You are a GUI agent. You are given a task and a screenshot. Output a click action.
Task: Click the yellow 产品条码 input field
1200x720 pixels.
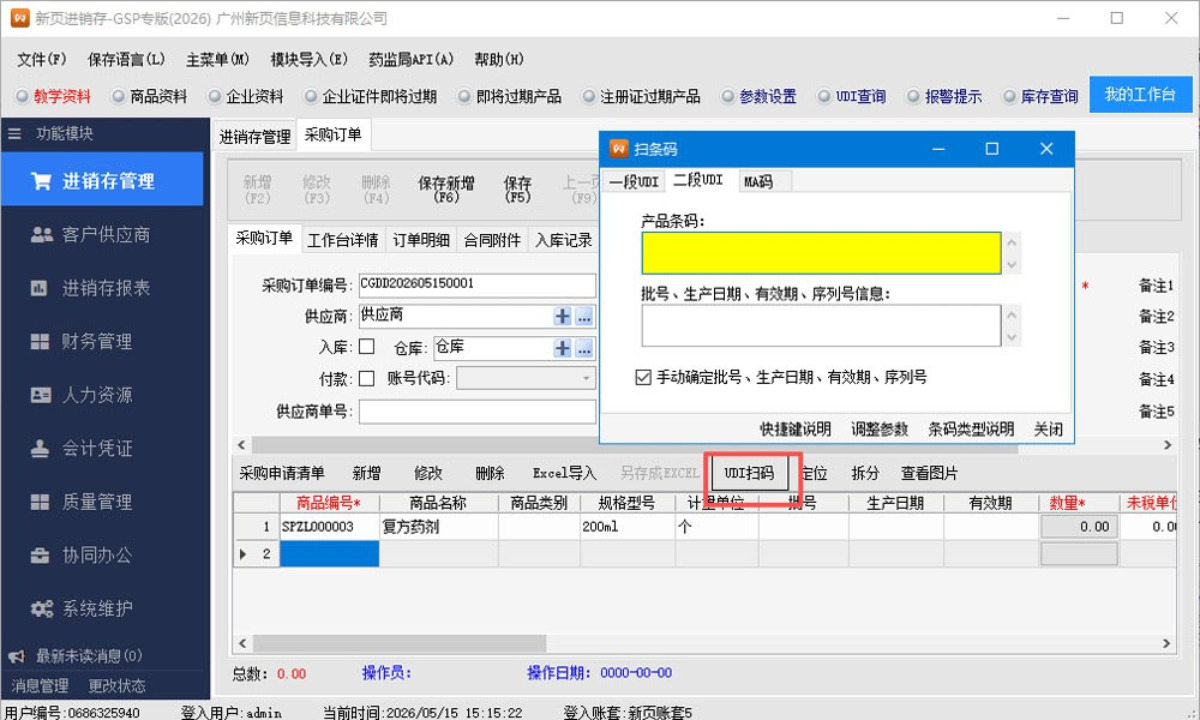coord(821,253)
